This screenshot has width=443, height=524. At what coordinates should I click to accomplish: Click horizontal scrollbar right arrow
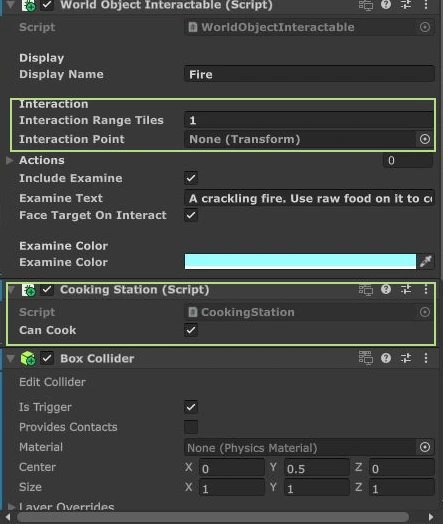pyautogui.click(x=431, y=517)
